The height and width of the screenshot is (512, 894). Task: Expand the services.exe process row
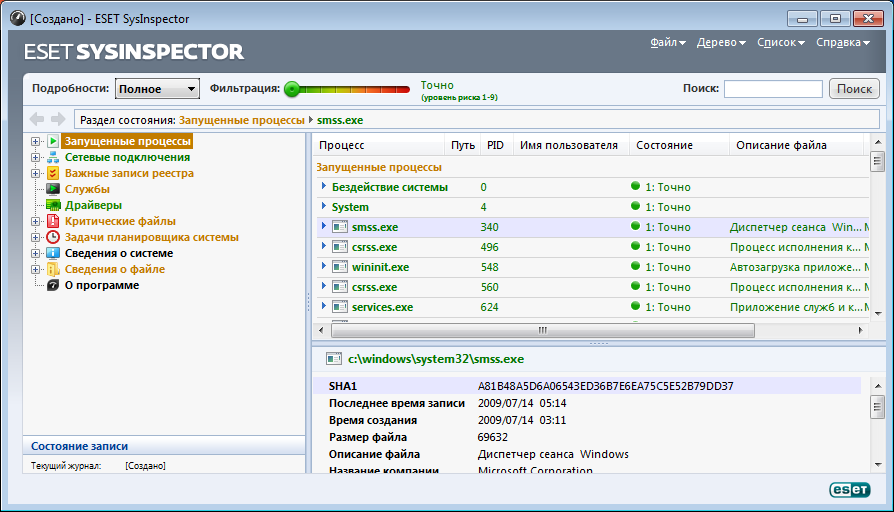click(x=324, y=307)
